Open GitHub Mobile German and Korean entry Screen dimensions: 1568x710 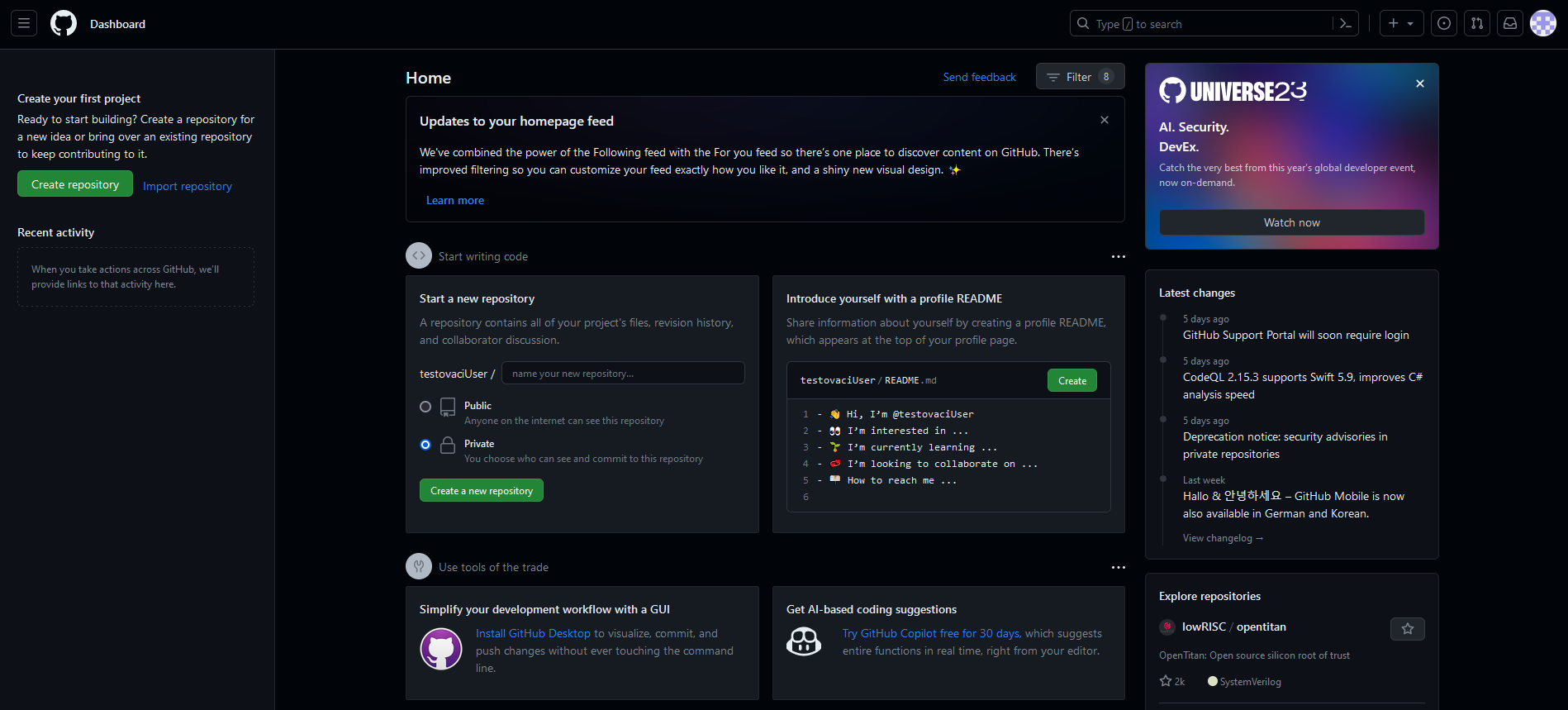pos(1294,504)
